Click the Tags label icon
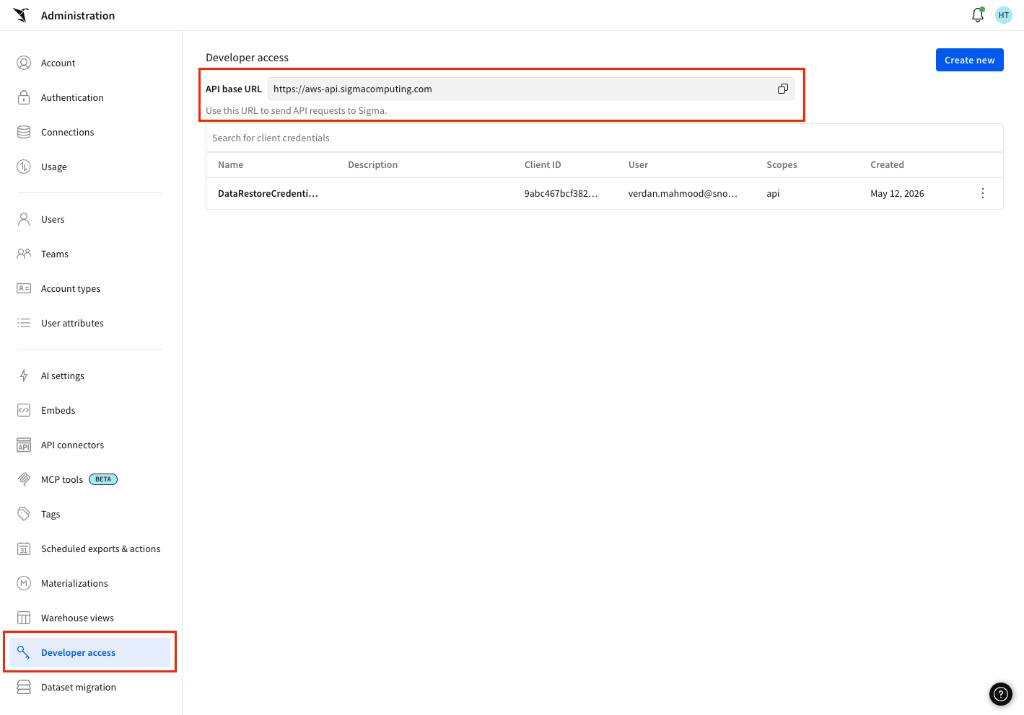The height and width of the screenshot is (715, 1024). pyautogui.click(x=24, y=514)
